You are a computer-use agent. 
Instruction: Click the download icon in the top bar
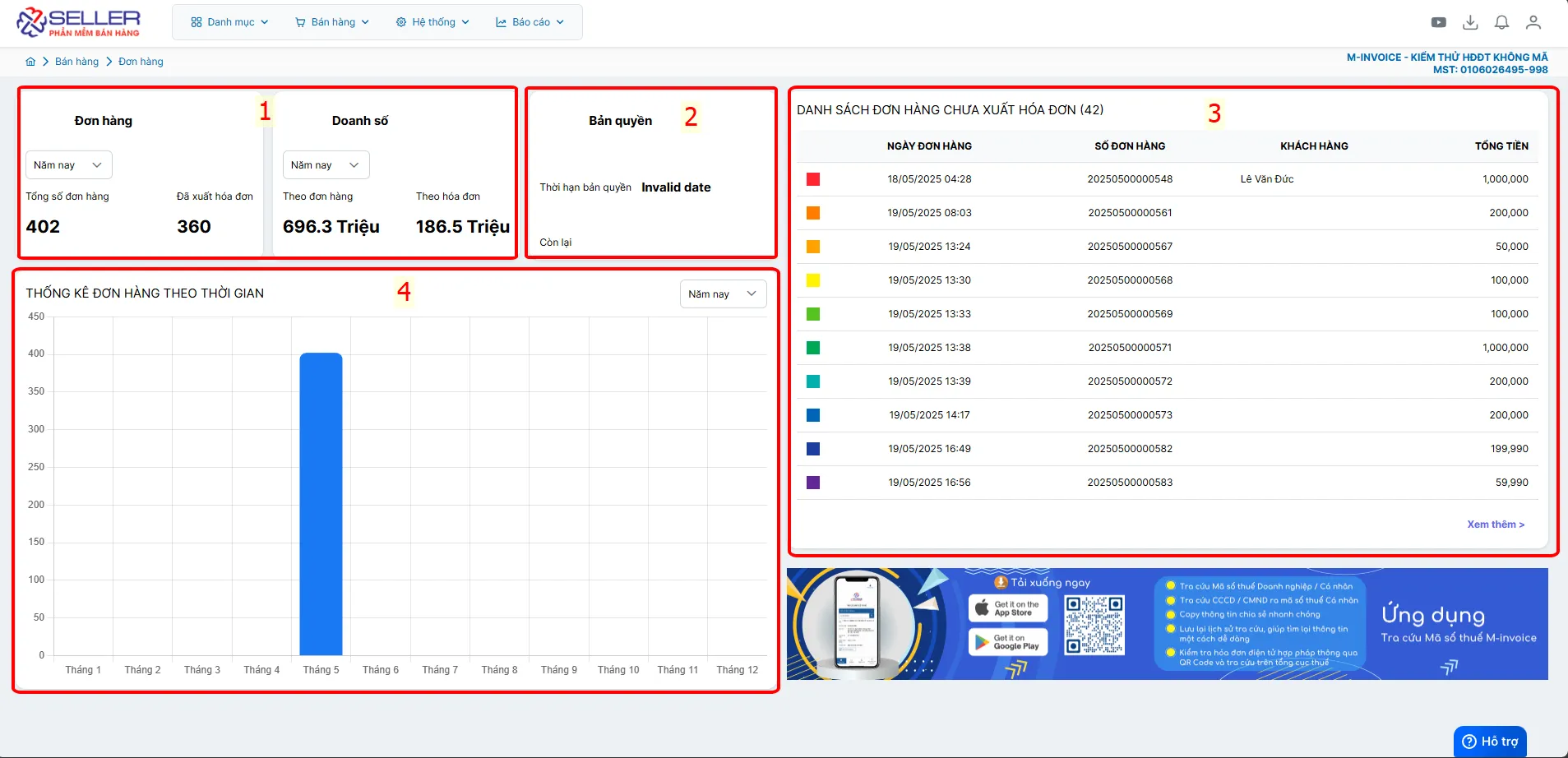(1470, 22)
